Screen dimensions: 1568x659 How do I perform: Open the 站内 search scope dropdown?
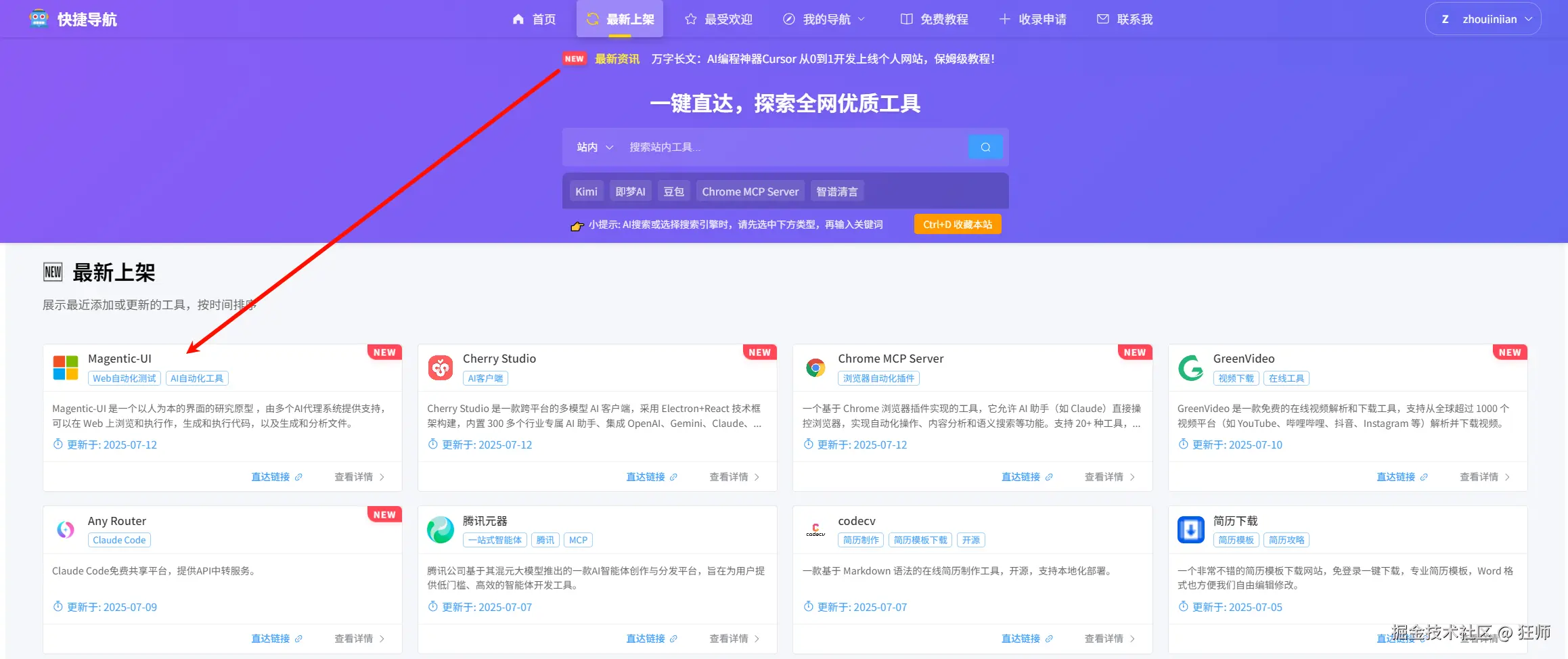click(x=595, y=147)
